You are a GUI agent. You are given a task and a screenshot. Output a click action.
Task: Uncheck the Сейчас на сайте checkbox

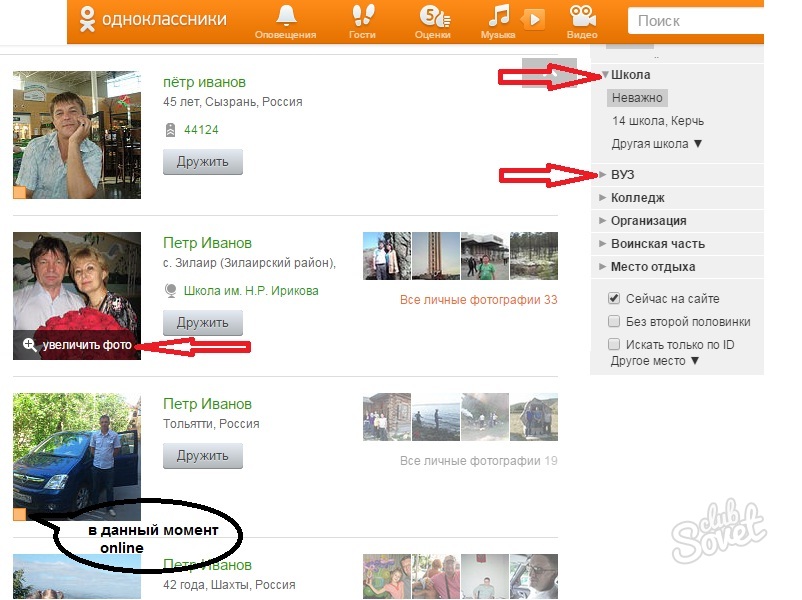pos(615,299)
